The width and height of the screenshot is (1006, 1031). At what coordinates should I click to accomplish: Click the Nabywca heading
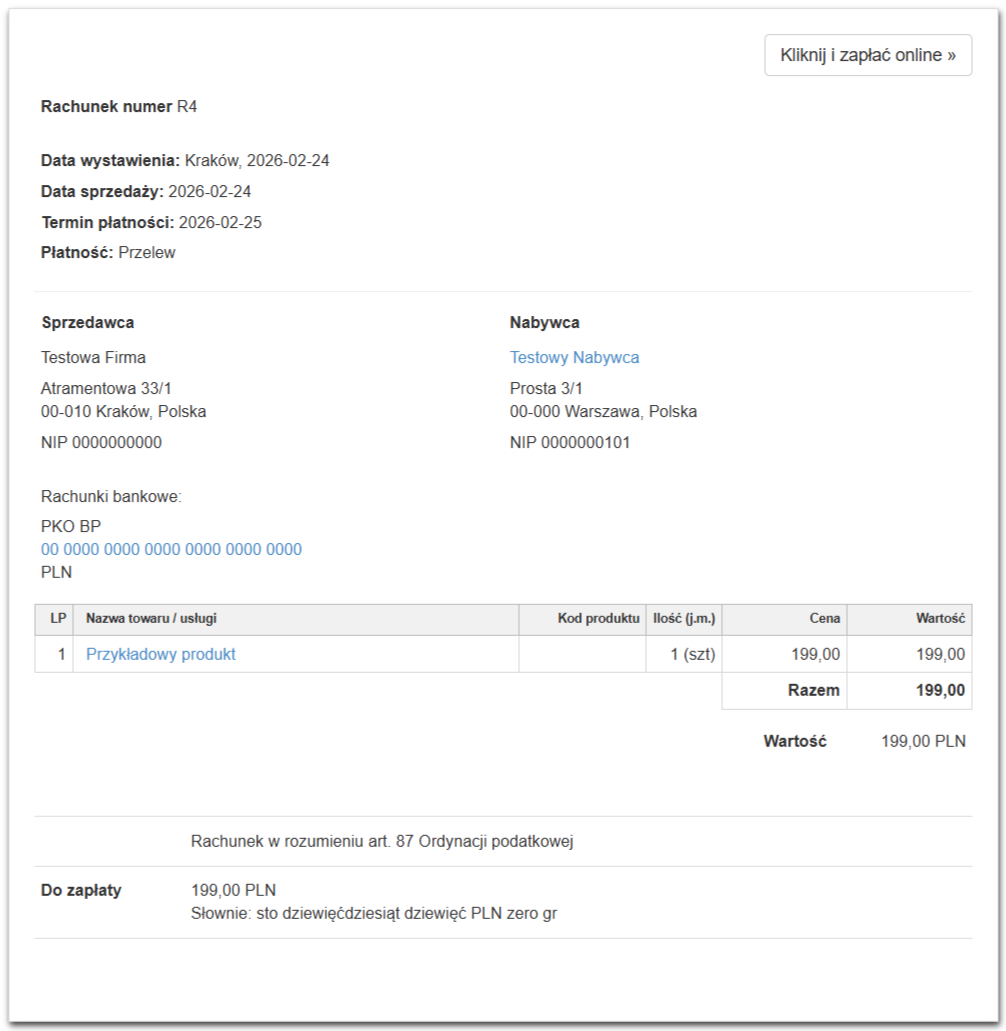(544, 323)
